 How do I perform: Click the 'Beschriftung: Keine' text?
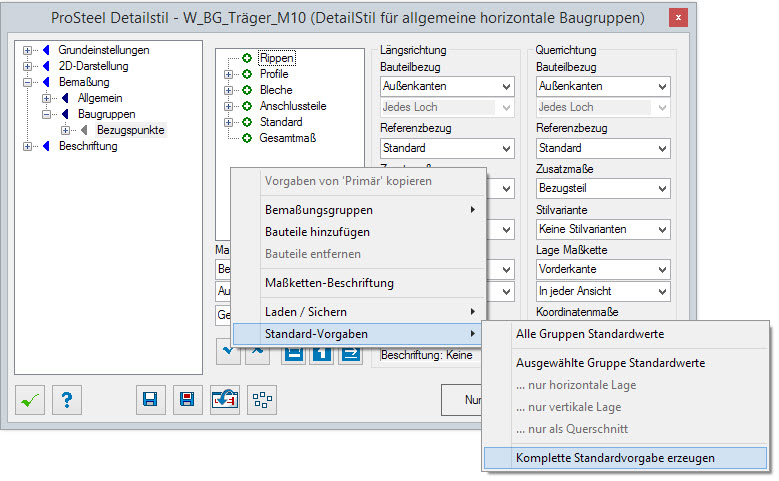tap(426, 355)
